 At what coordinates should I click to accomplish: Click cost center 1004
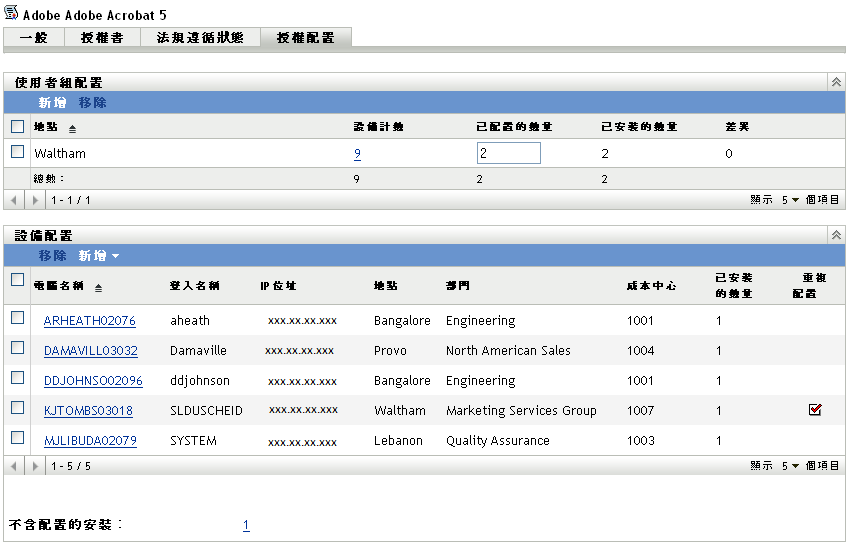640,350
